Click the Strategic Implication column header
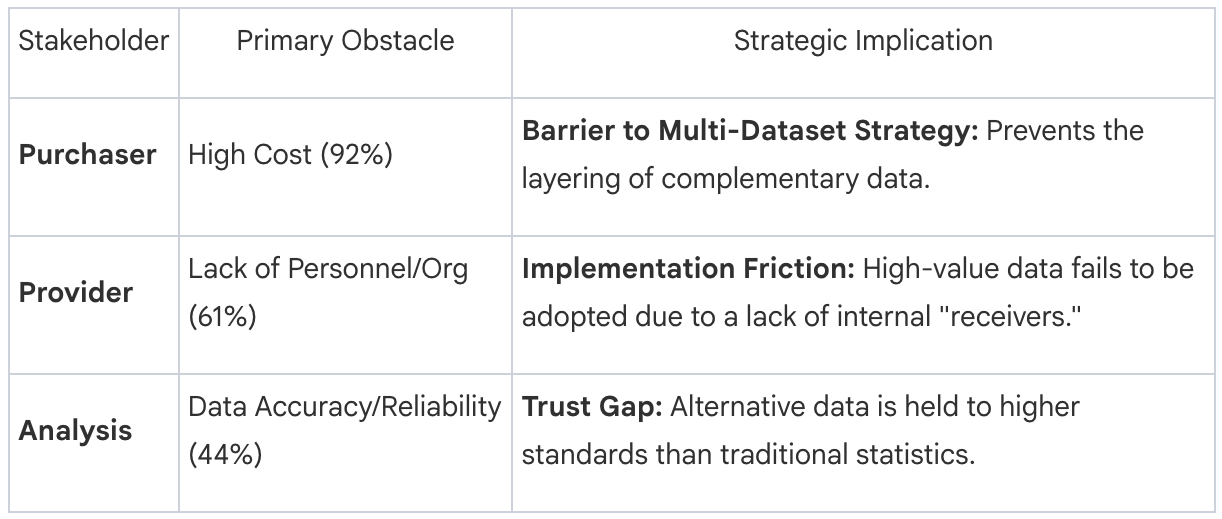Viewport: 1222px width, 519px height. tap(863, 41)
